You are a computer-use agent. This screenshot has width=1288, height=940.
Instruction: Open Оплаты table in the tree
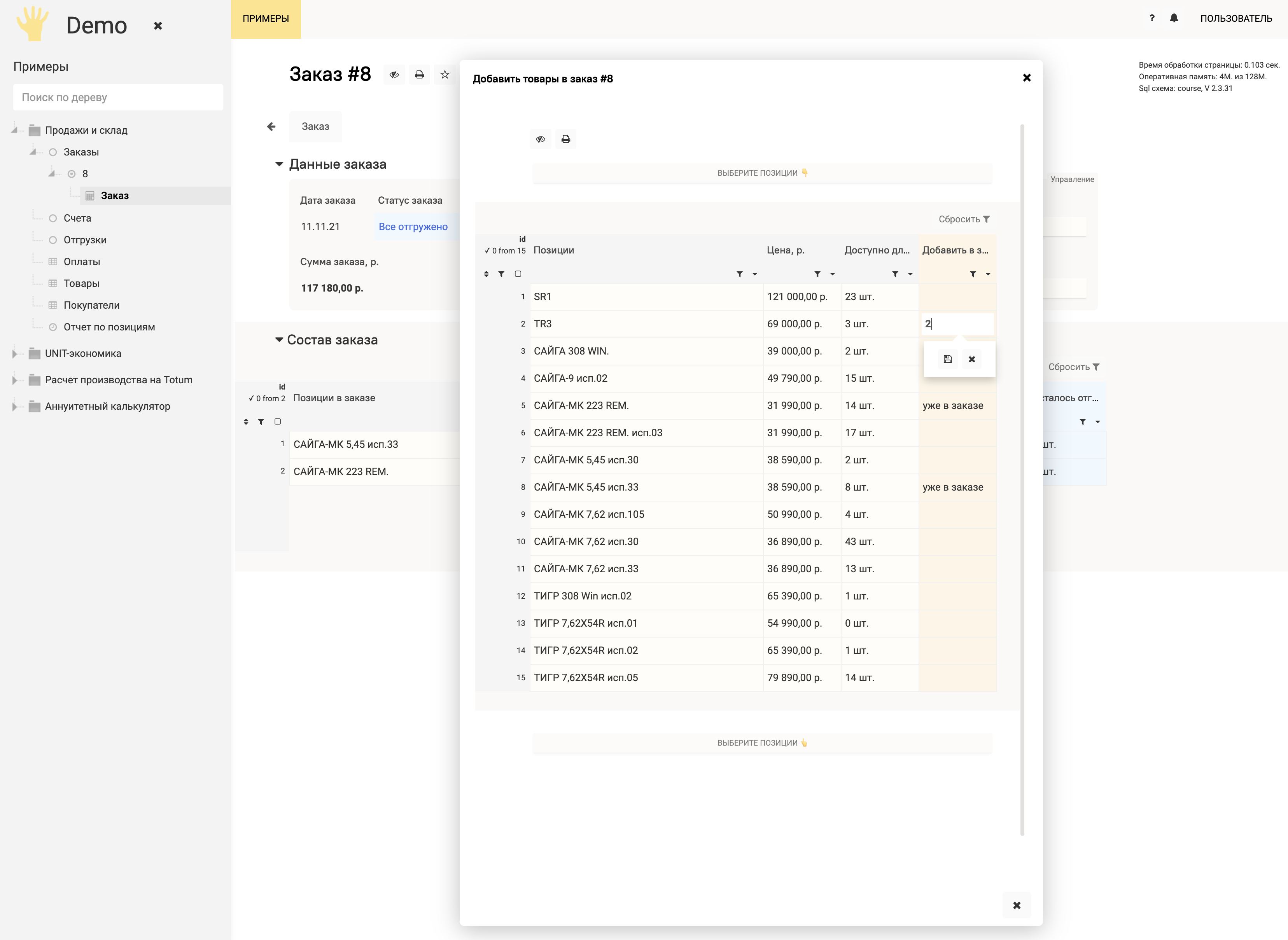[82, 262]
